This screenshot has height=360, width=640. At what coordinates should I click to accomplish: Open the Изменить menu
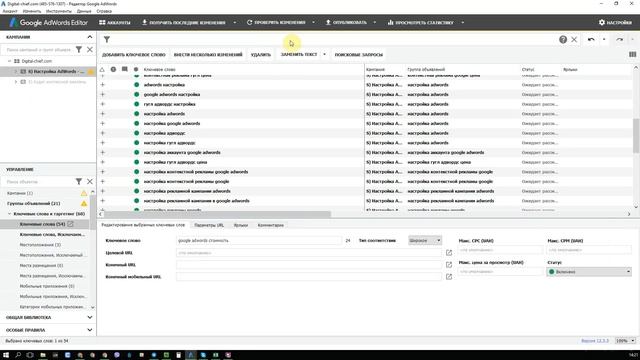point(32,11)
